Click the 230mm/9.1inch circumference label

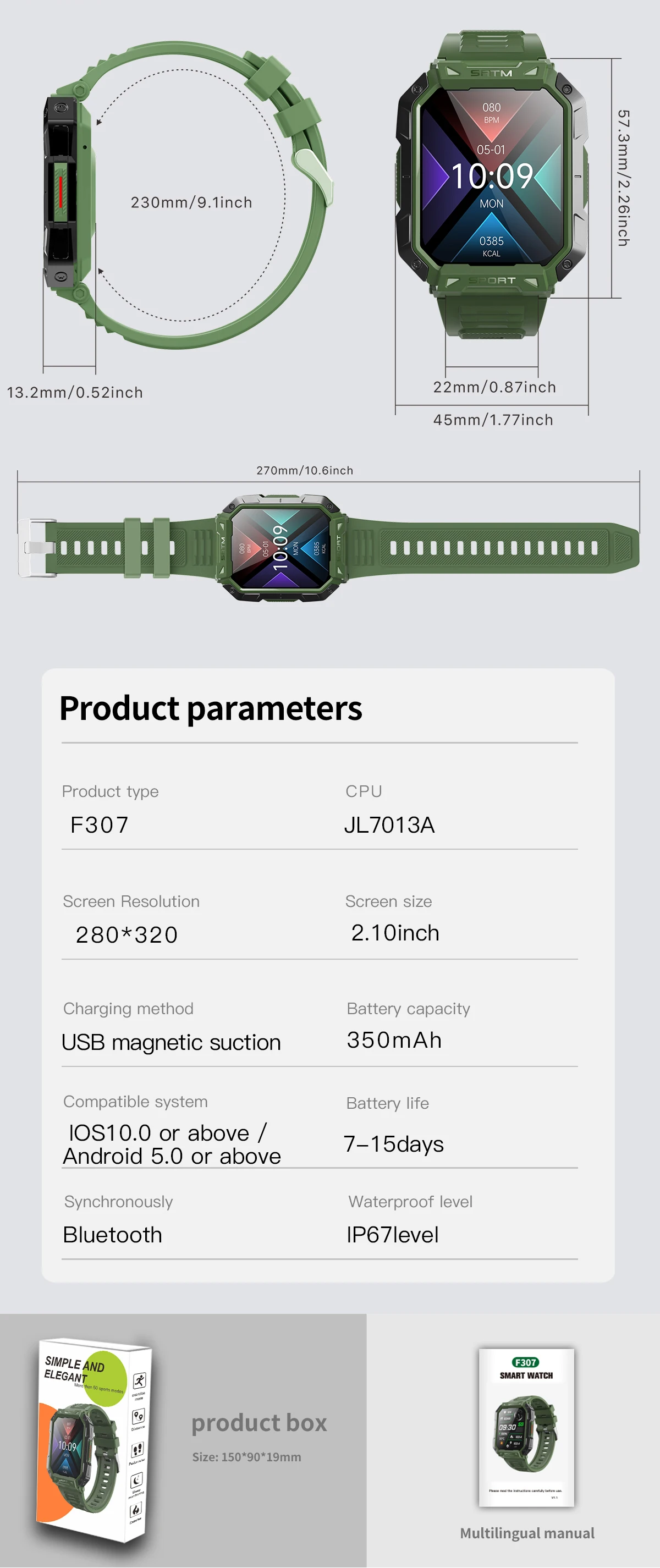[x=191, y=202]
